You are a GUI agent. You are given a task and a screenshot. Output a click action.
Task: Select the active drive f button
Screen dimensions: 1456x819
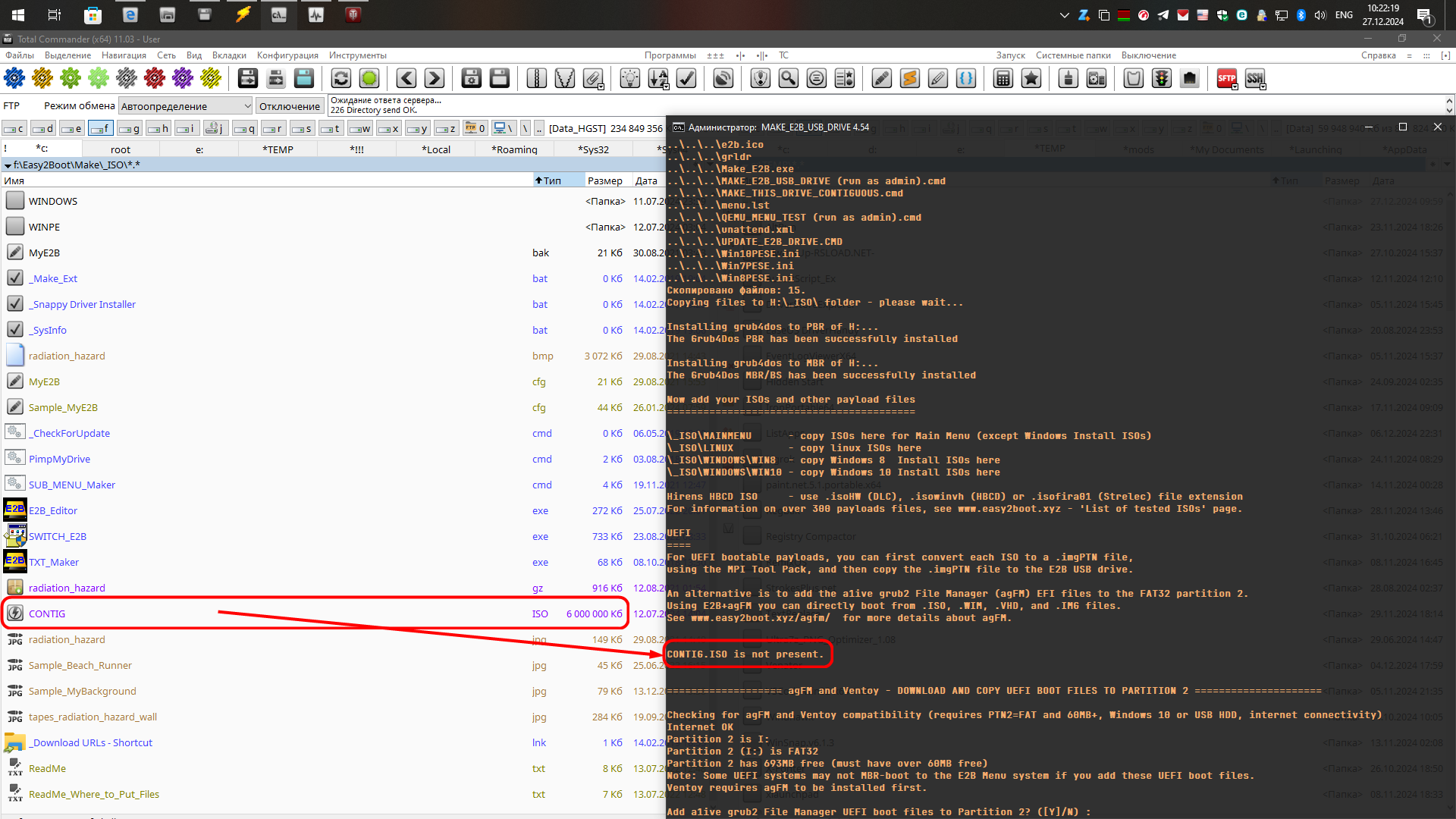click(x=101, y=128)
